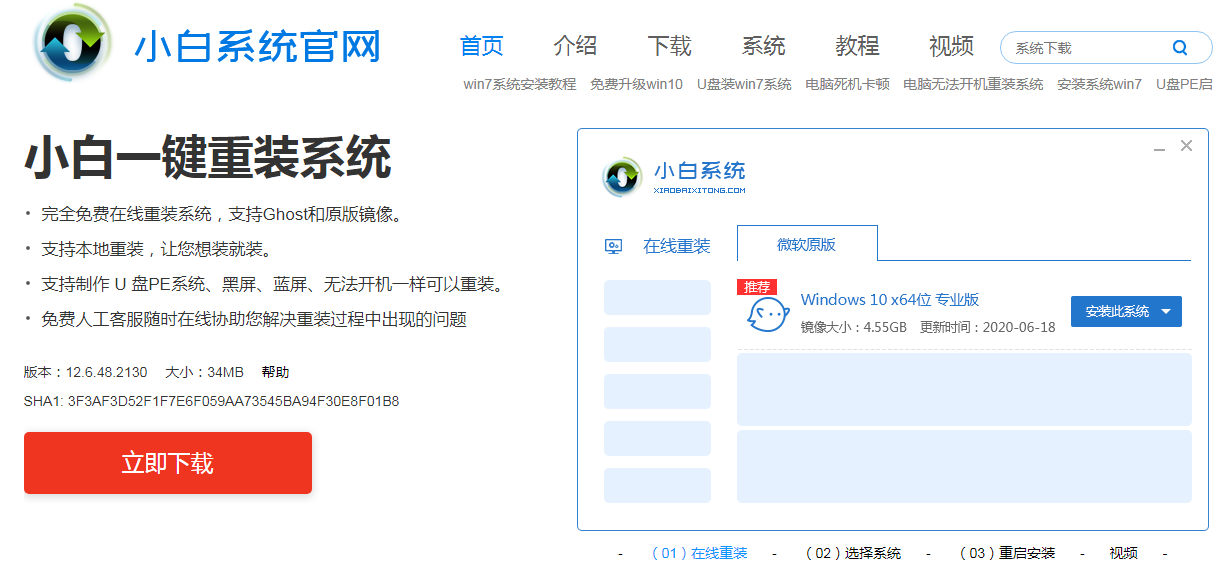Image resolution: width=1231 pixels, height=582 pixels.
Task: Open 安装系统win7 link
Action: 1099,84
